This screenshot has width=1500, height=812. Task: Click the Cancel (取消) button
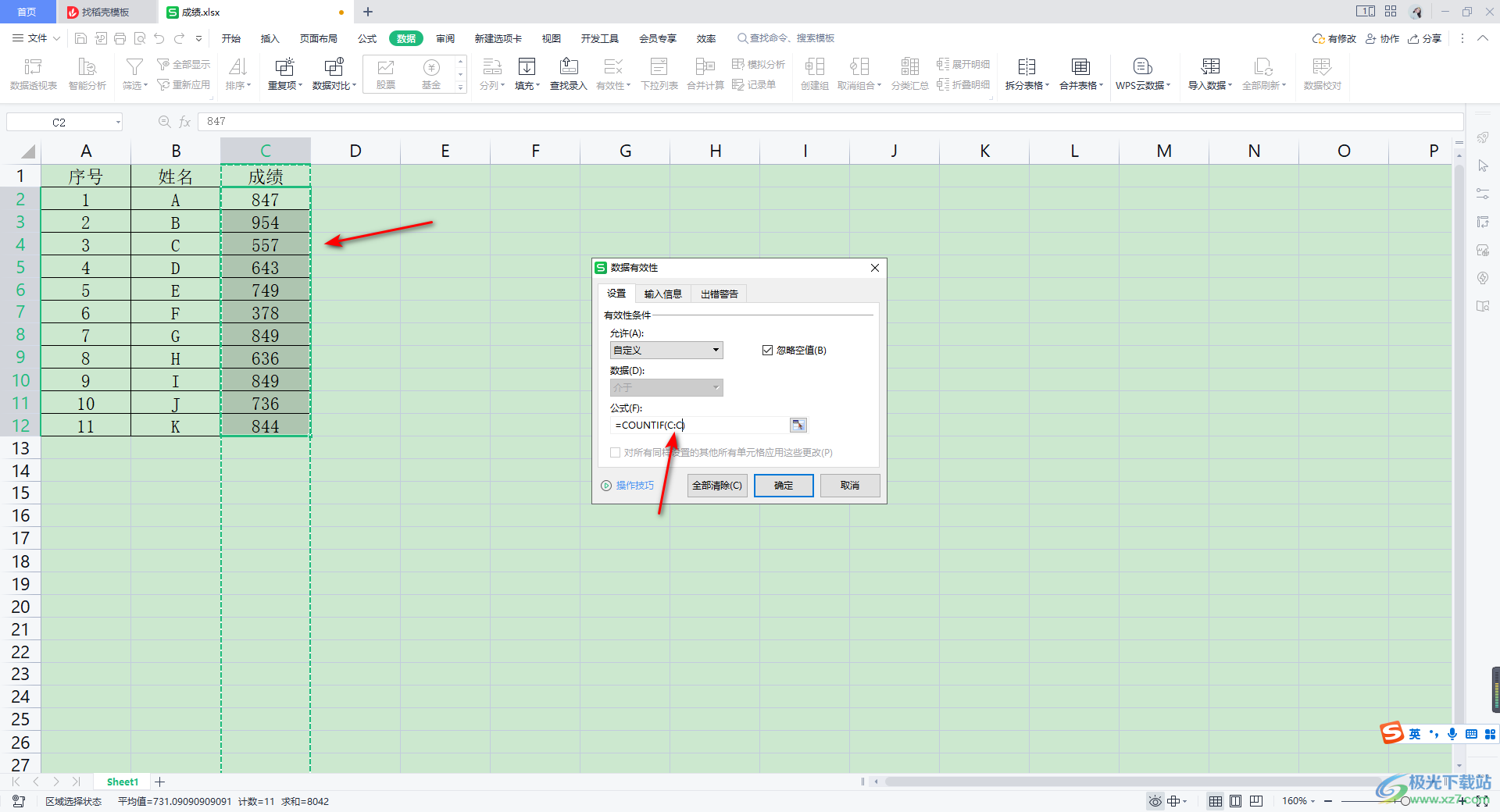[x=850, y=486]
